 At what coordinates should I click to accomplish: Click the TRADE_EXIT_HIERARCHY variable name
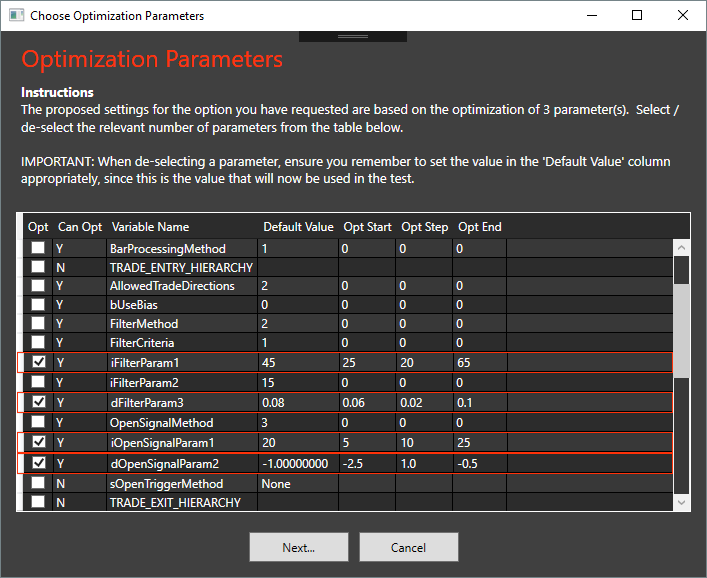pos(175,503)
